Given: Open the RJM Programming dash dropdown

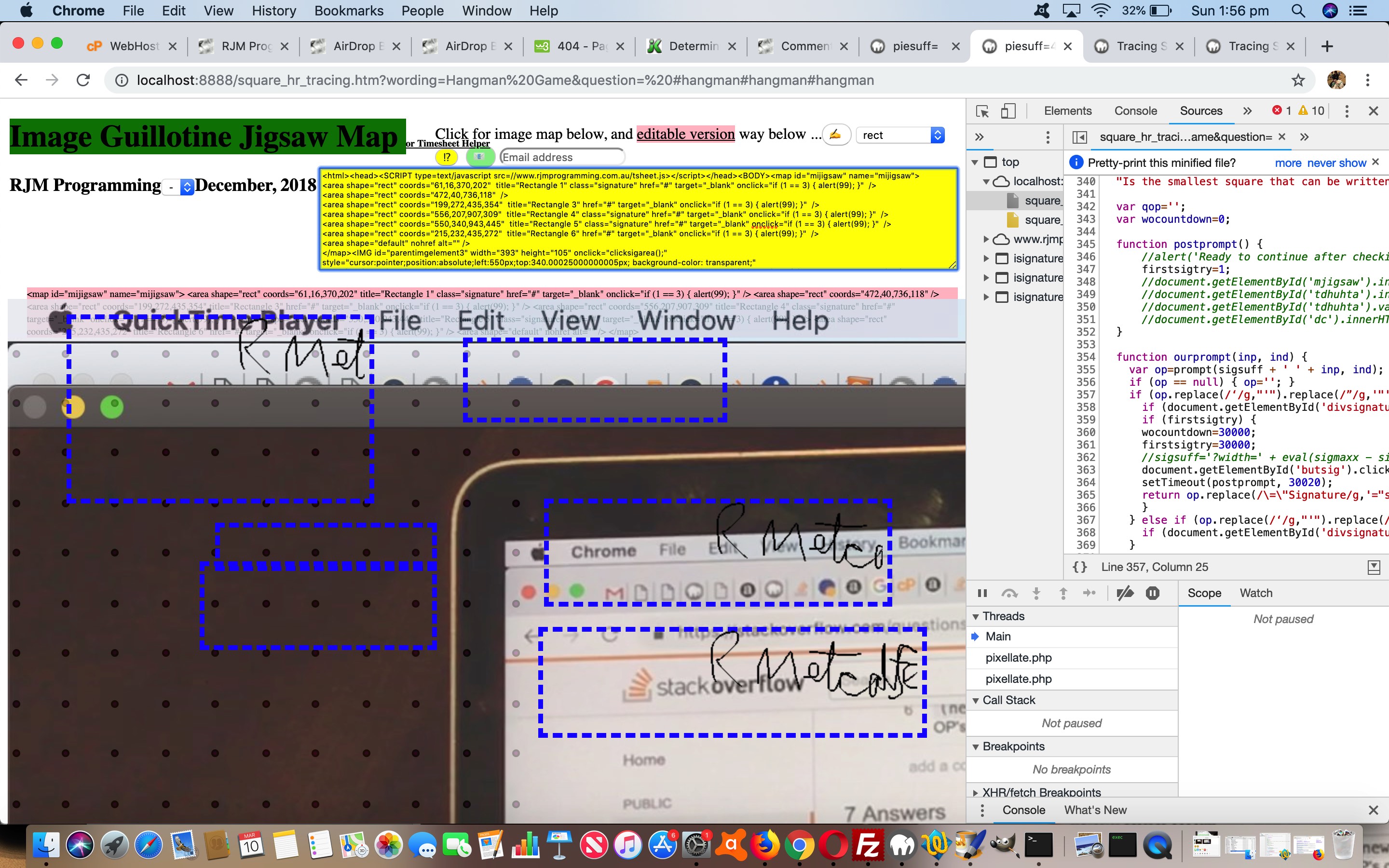Looking at the screenshot, I should pos(179,187).
